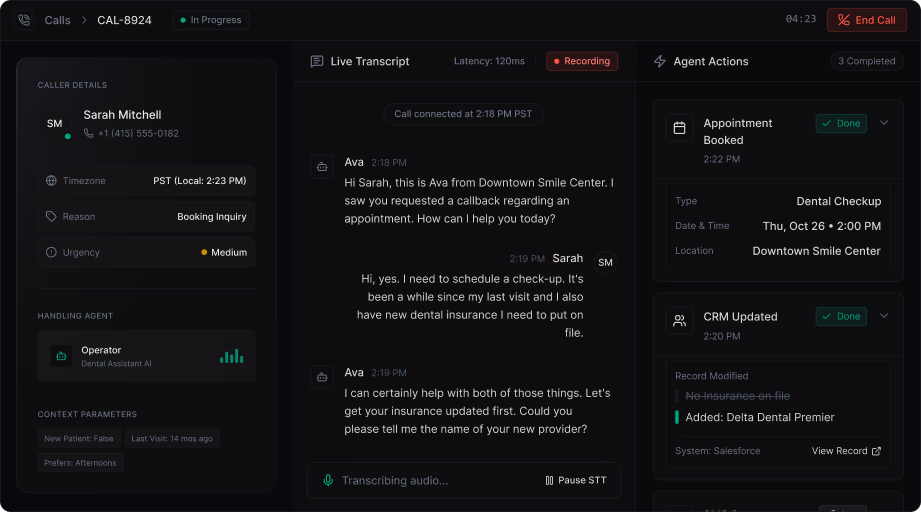Click Sarah's SM avatar in the transcript
Image resolution: width=921 pixels, height=512 pixels.
coord(606,262)
